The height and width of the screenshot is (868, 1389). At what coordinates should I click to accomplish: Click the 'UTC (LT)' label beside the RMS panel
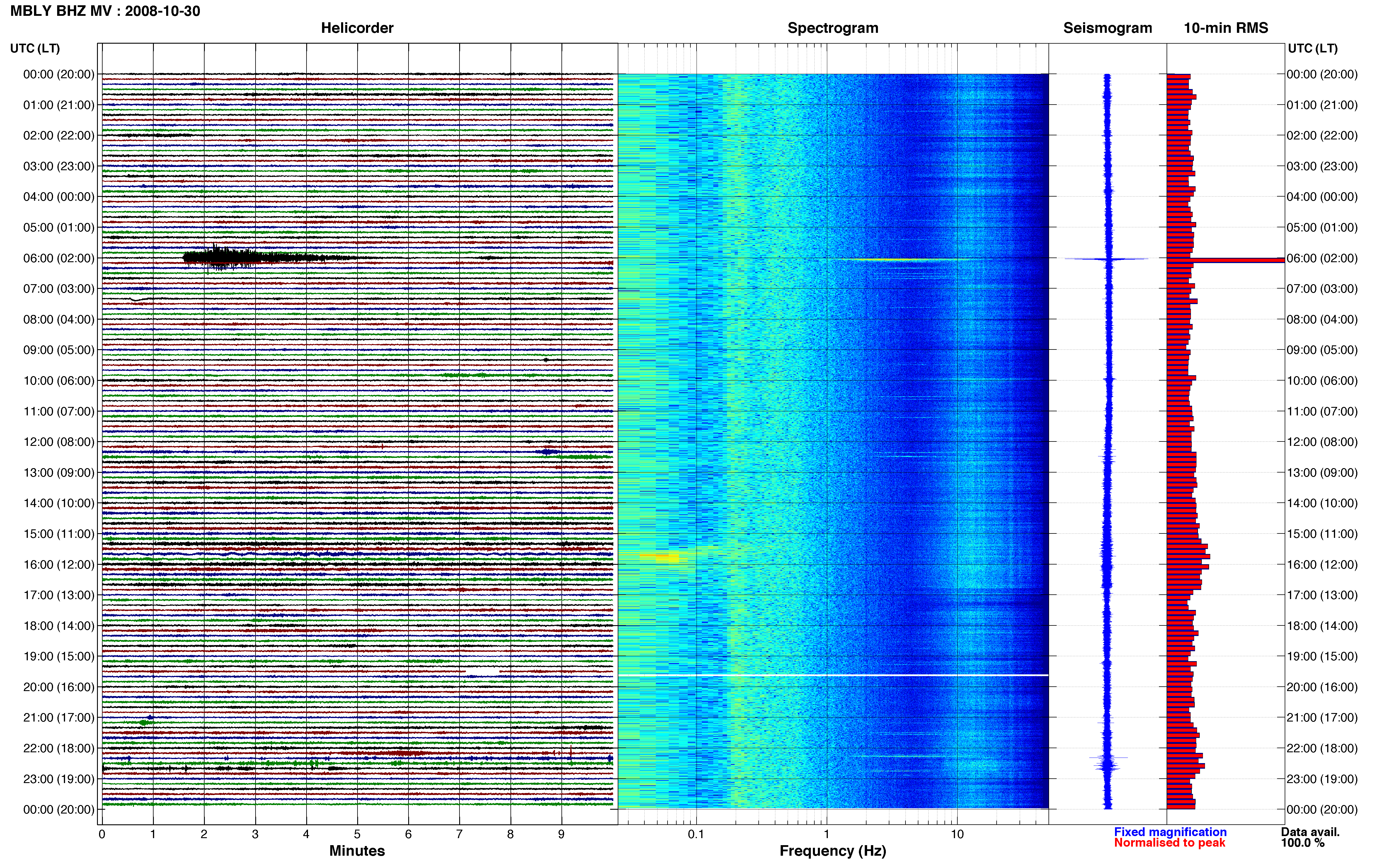(x=1313, y=48)
